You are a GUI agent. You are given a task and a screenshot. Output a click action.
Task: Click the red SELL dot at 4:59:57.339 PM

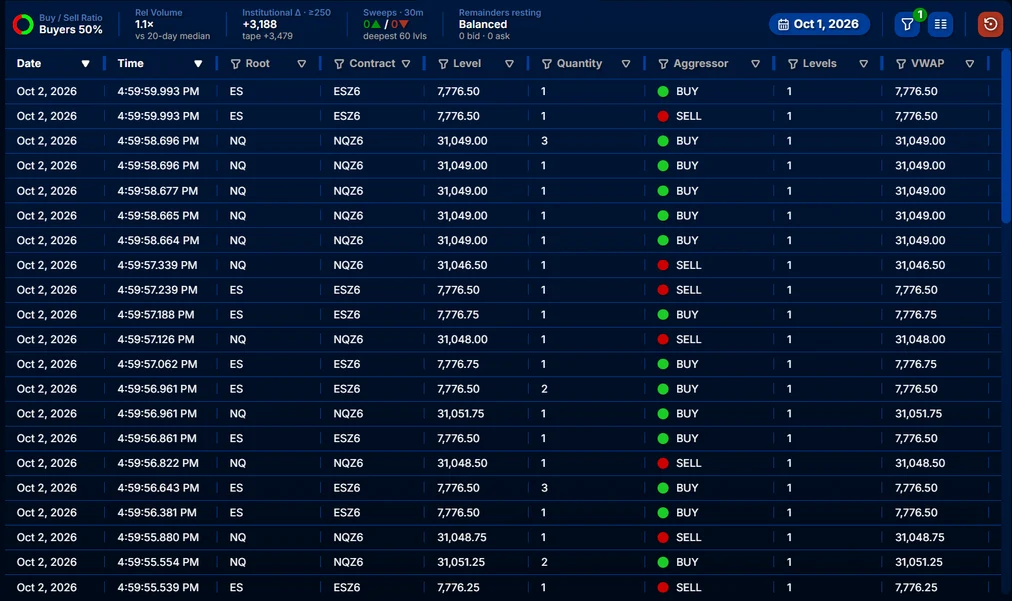pos(663,265)
